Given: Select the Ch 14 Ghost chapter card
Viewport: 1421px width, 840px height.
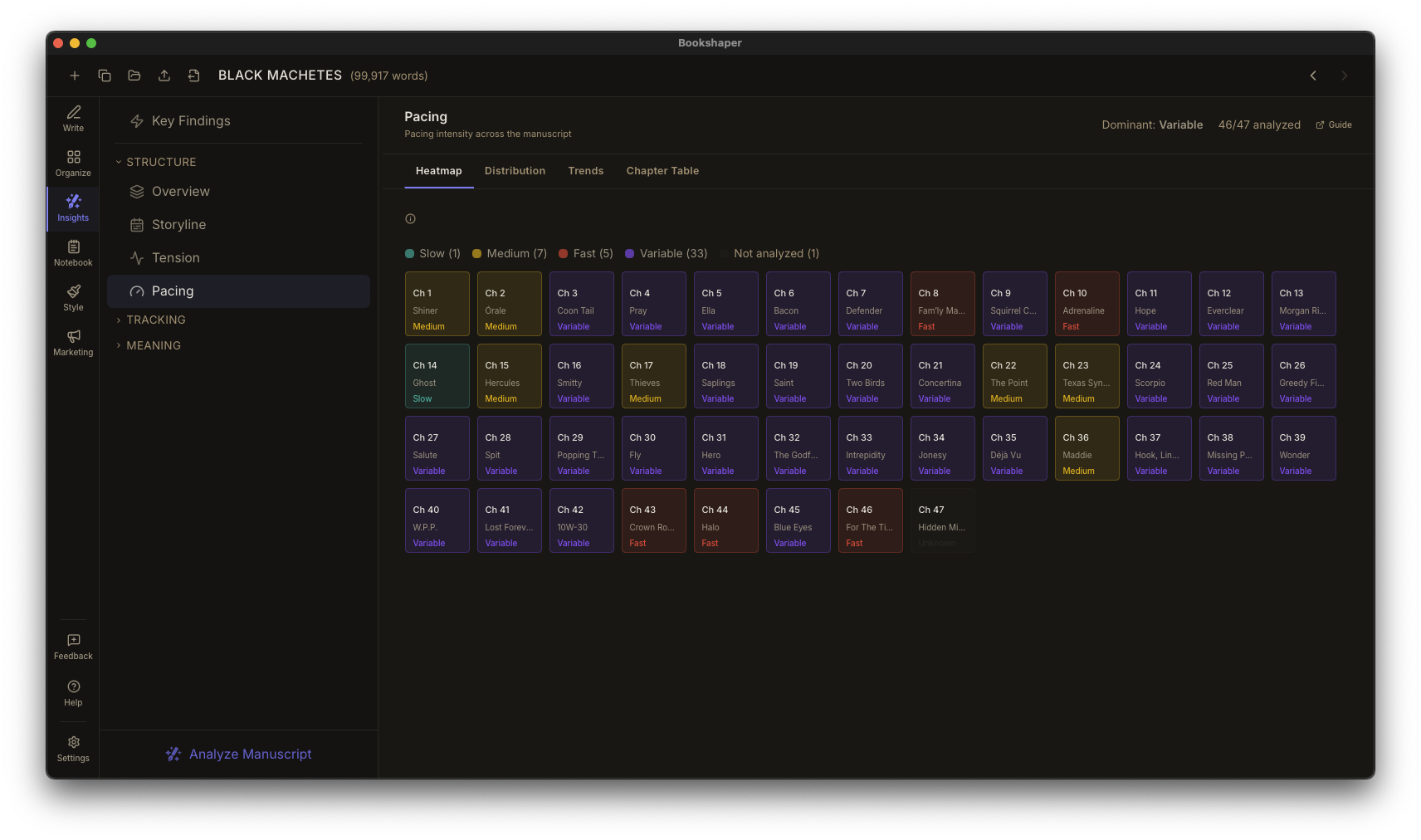Looking at the screenshot, I should coord(437,376).
